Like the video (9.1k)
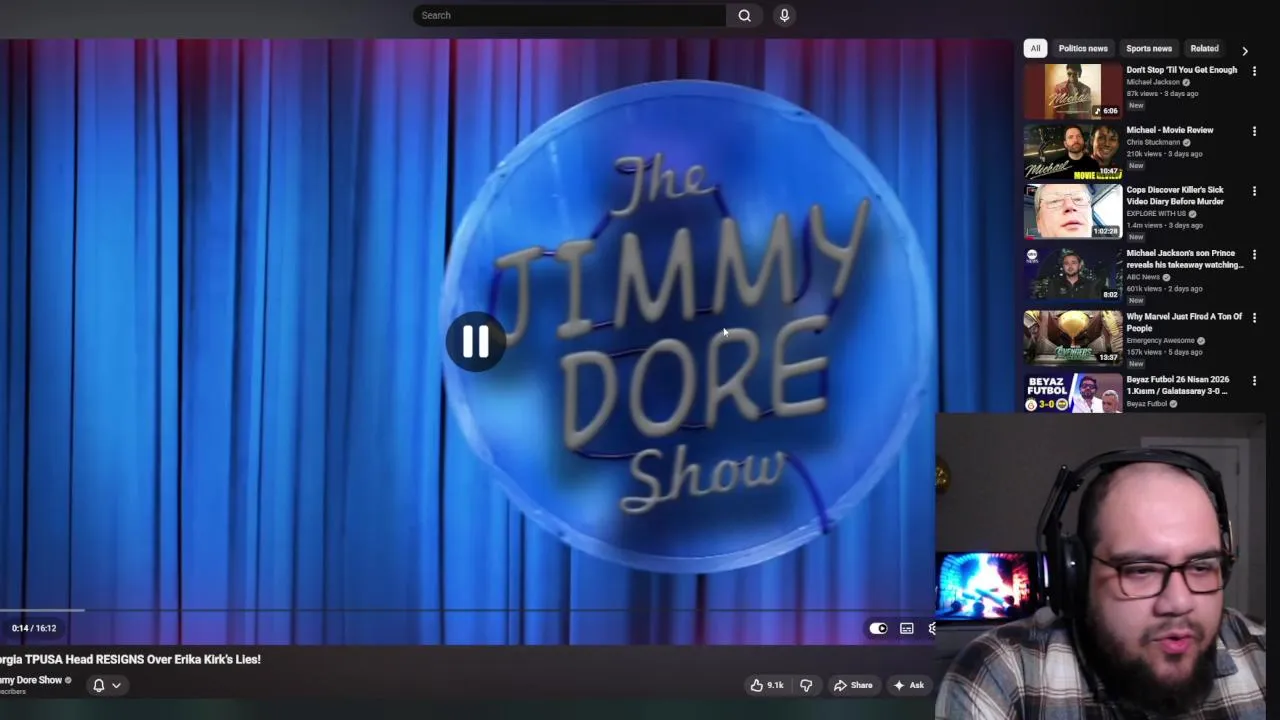This screenshot has height=720, width=1280. pos(767,685)
